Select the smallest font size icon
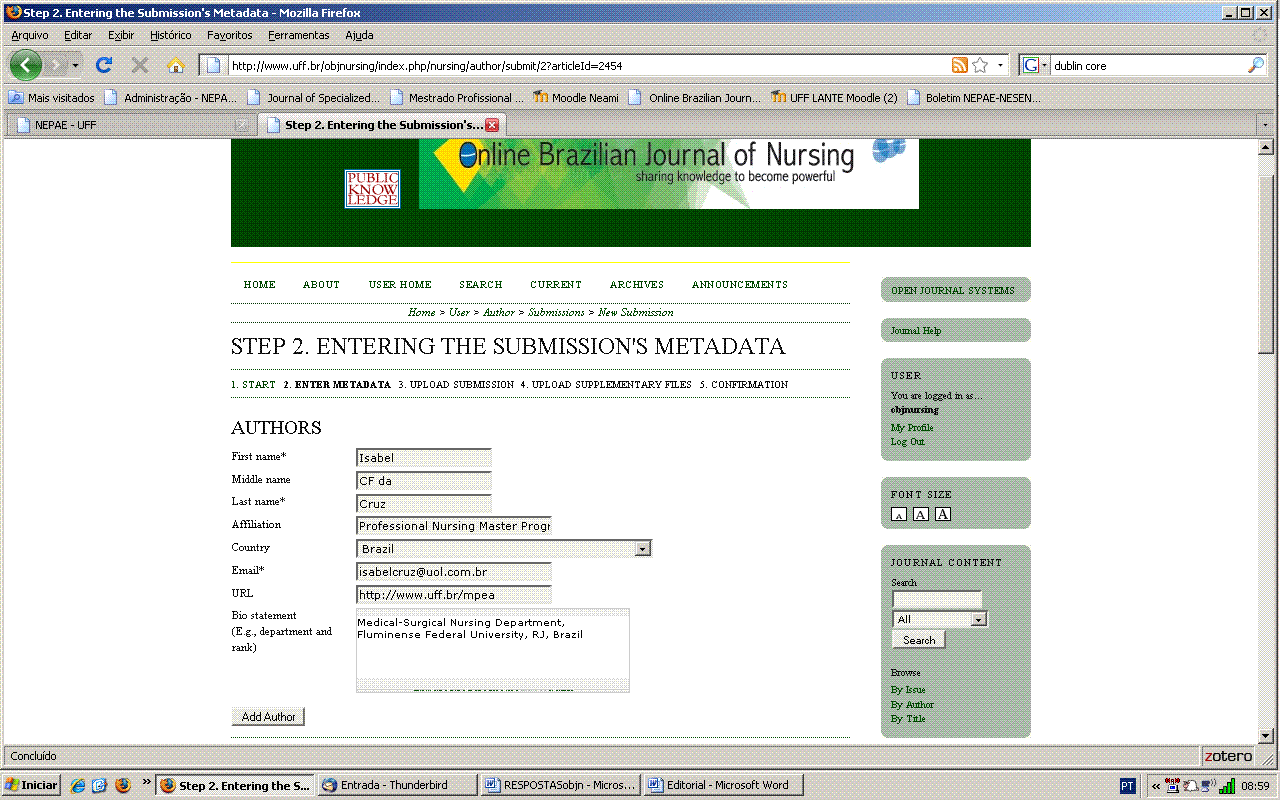Screen dimensions: 1280x800 (x=899, y=515)
